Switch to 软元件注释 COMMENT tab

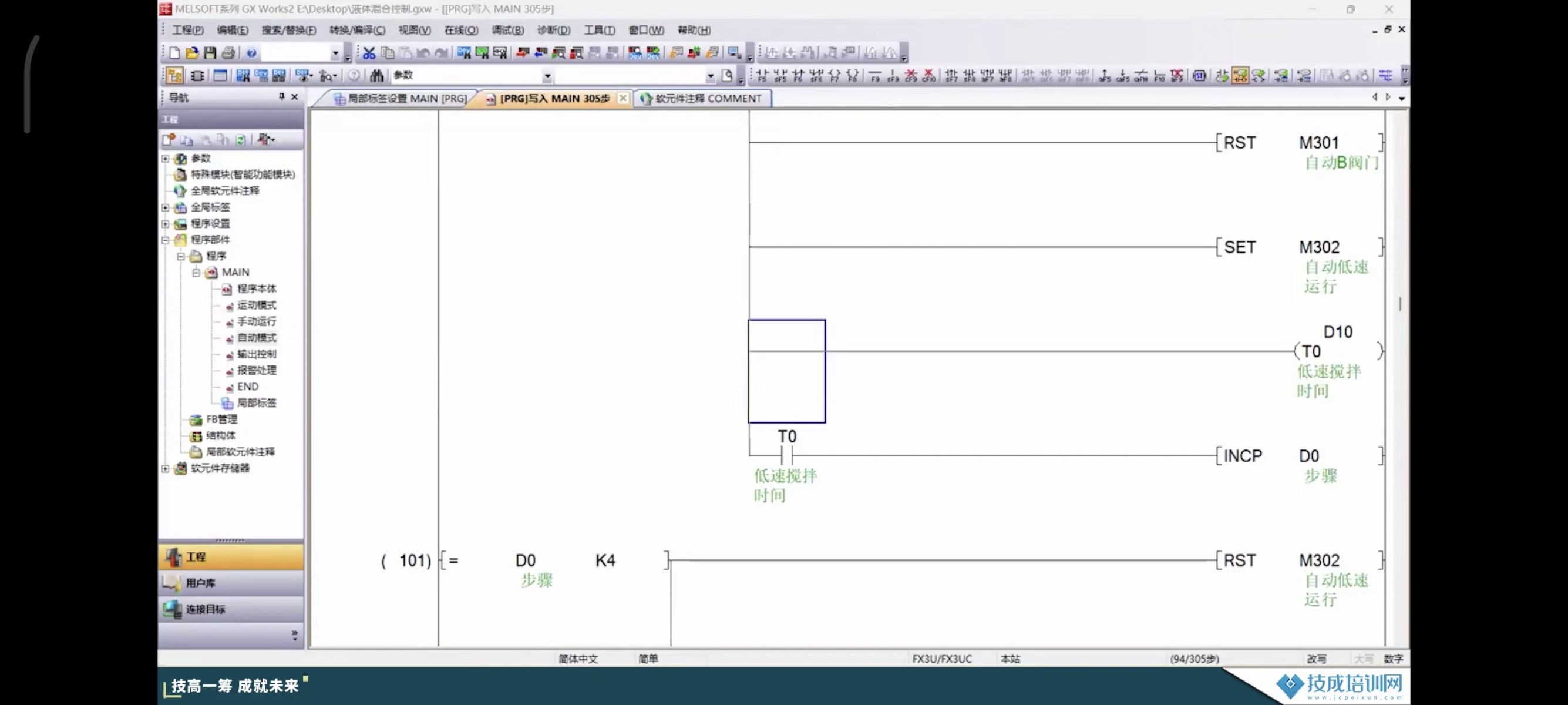[x=702, y=98]
